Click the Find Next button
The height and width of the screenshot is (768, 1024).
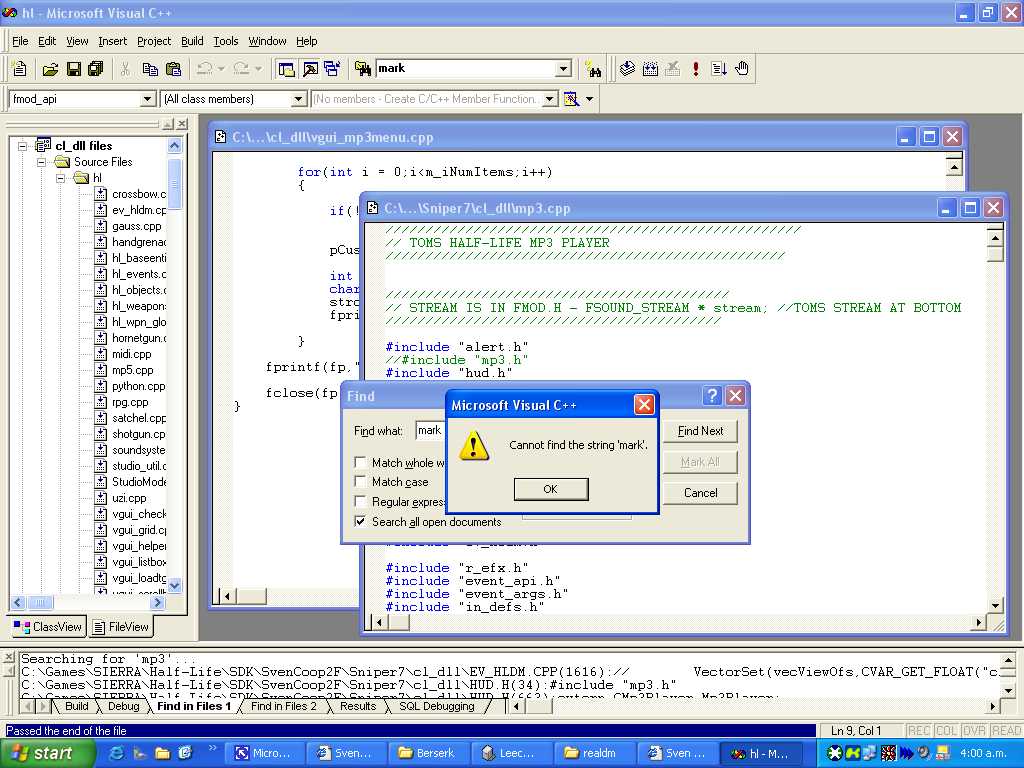pos(700,431)
